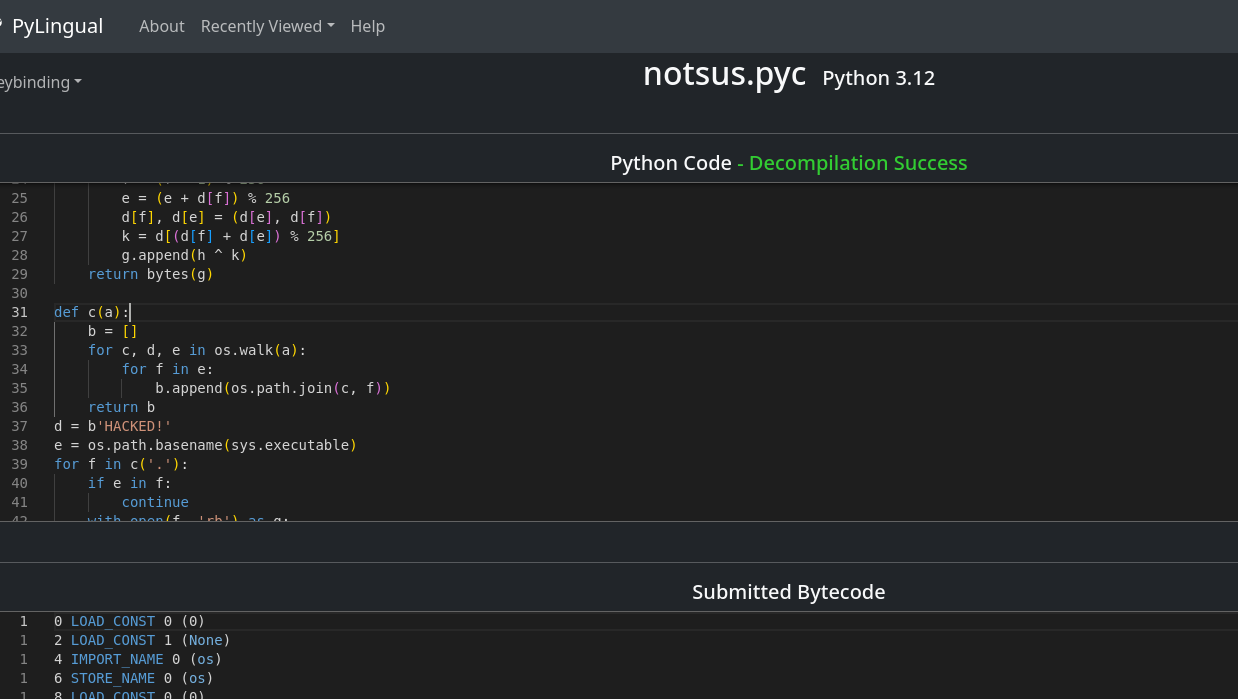The height and width of the screenshot is (699, 1238).
Task: Open the About page
Action: click(x=162, y=26)
